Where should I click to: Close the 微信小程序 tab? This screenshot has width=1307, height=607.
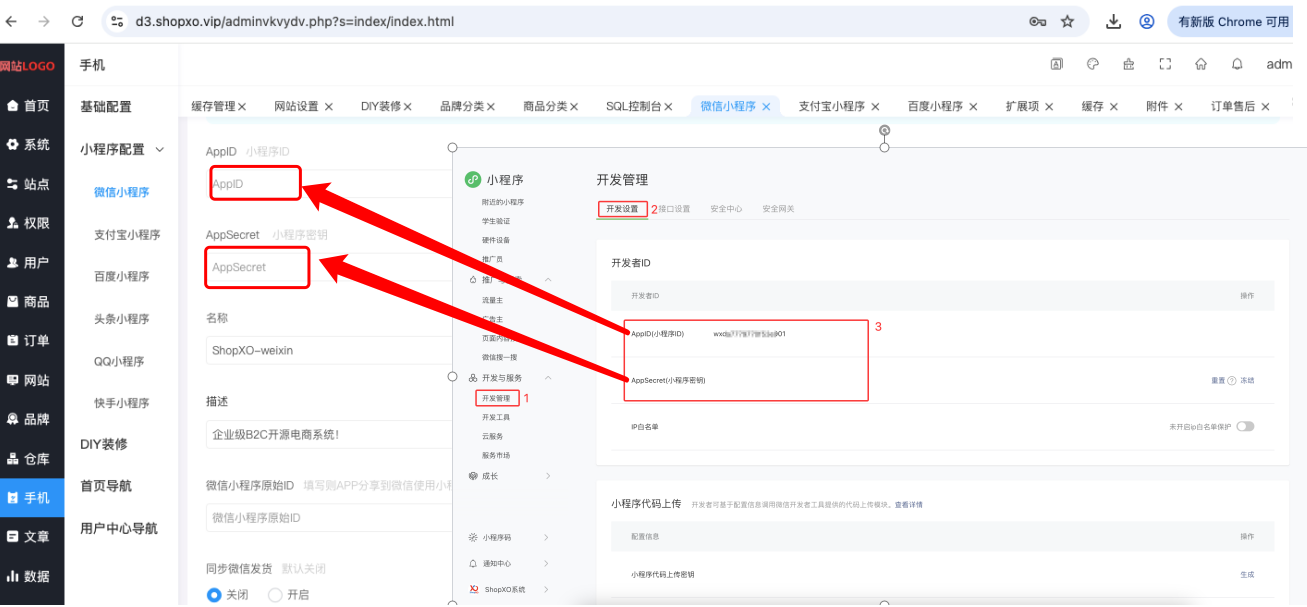[766, 106]
